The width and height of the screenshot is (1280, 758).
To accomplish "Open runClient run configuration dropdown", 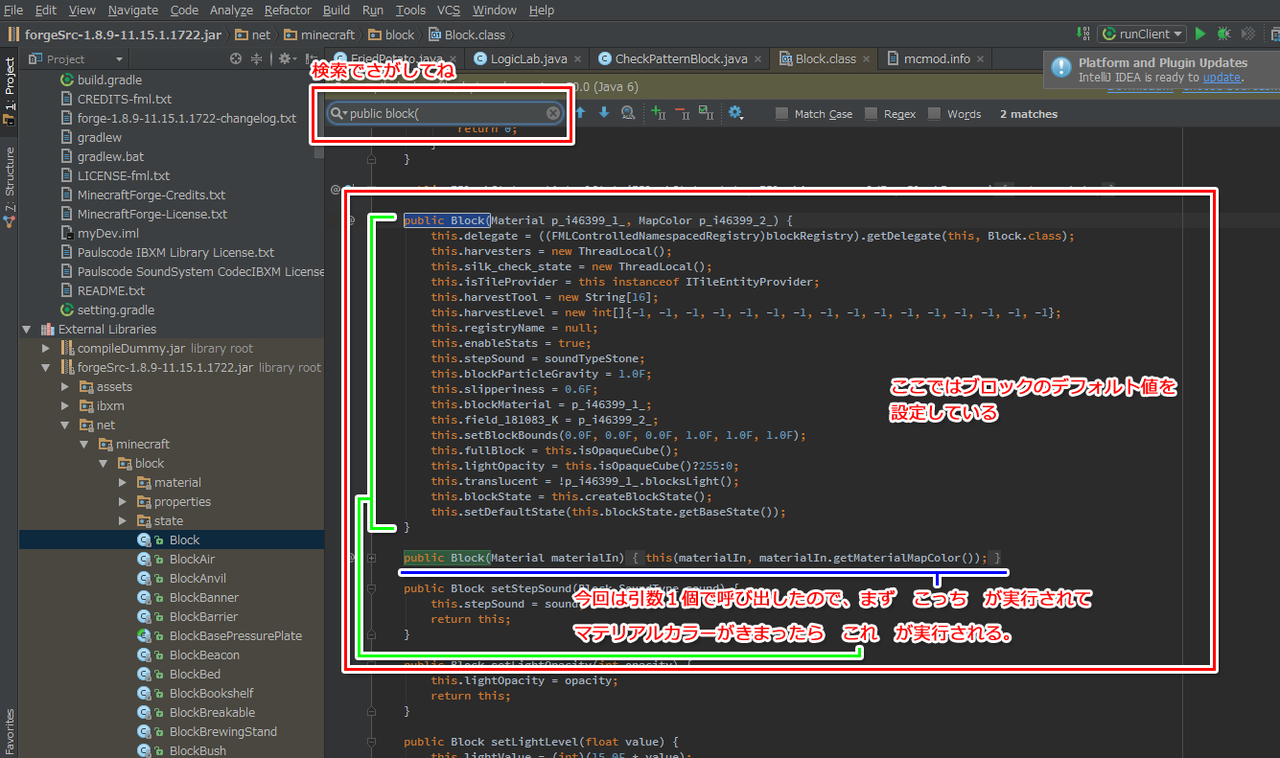I will pos(1142,34).
